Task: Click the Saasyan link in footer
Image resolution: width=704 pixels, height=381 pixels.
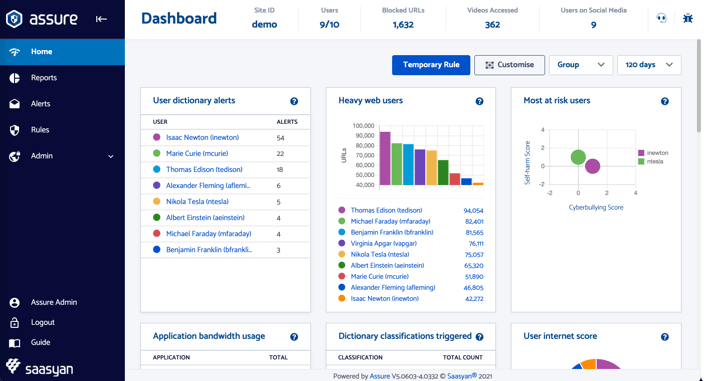Action: tap(462, 376)
